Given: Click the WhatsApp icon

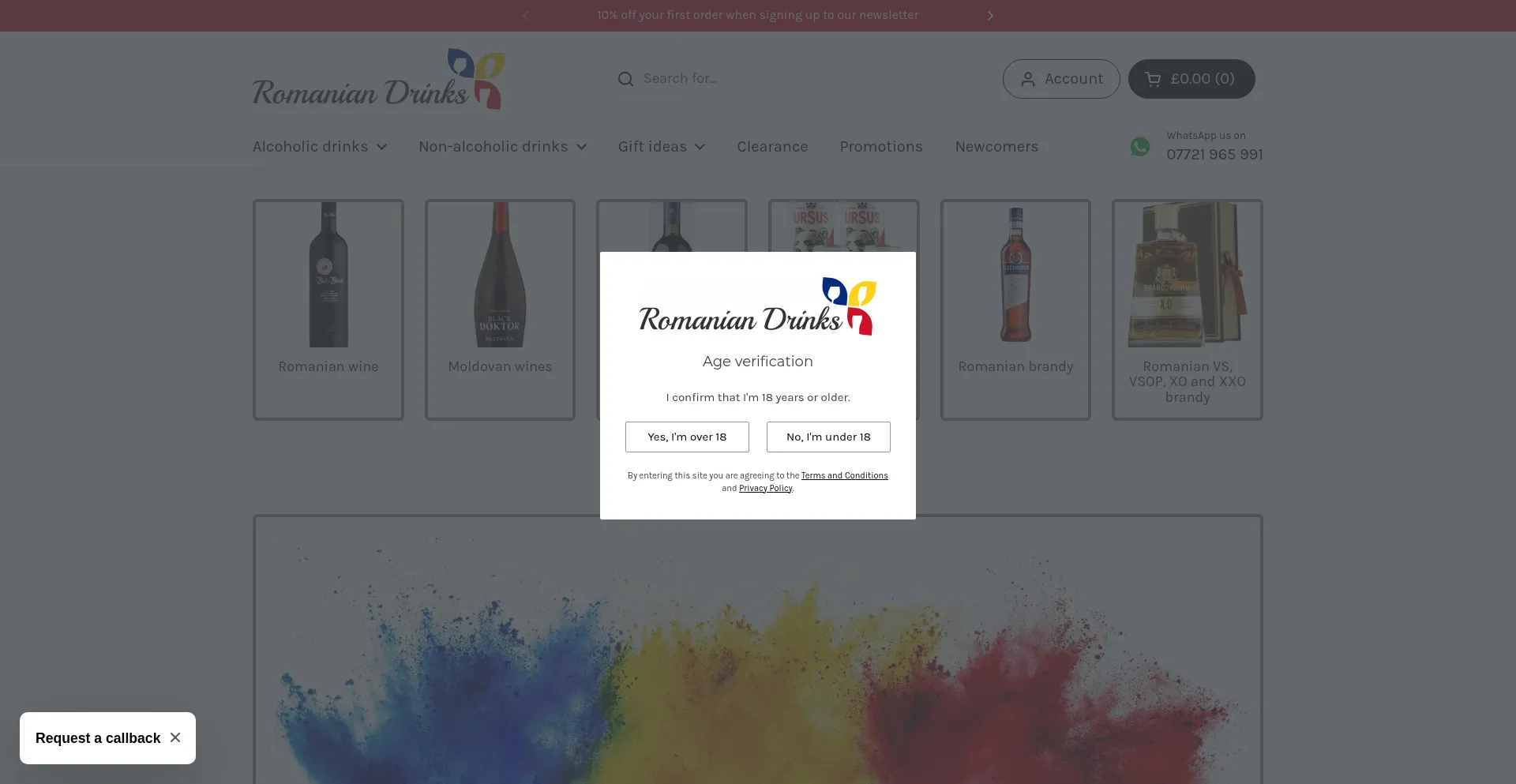Looking at the screenshot, I should click(x=1139, y=146).
